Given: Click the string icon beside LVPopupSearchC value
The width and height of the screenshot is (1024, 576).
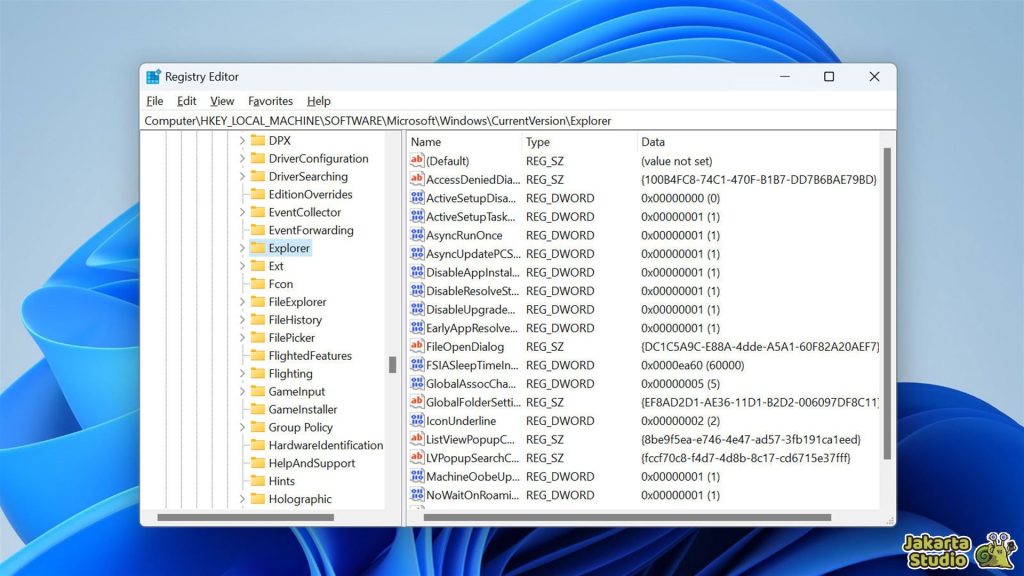Looking at the screenshot, I should (418, 457).
